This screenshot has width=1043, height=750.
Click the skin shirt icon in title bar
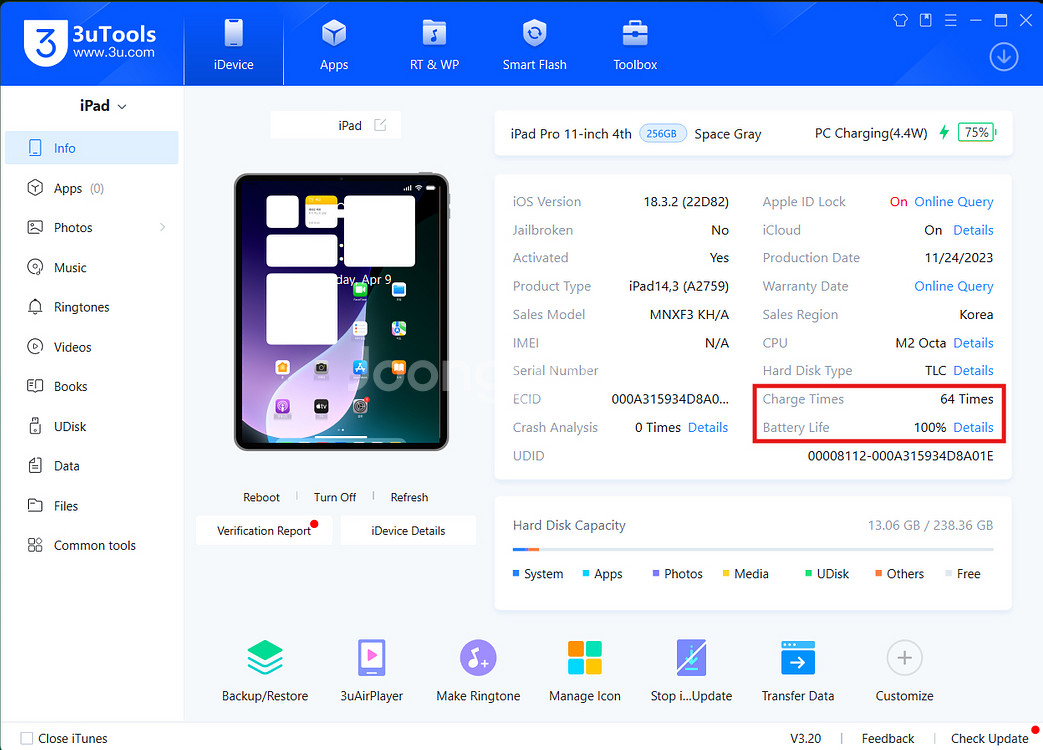900,21
